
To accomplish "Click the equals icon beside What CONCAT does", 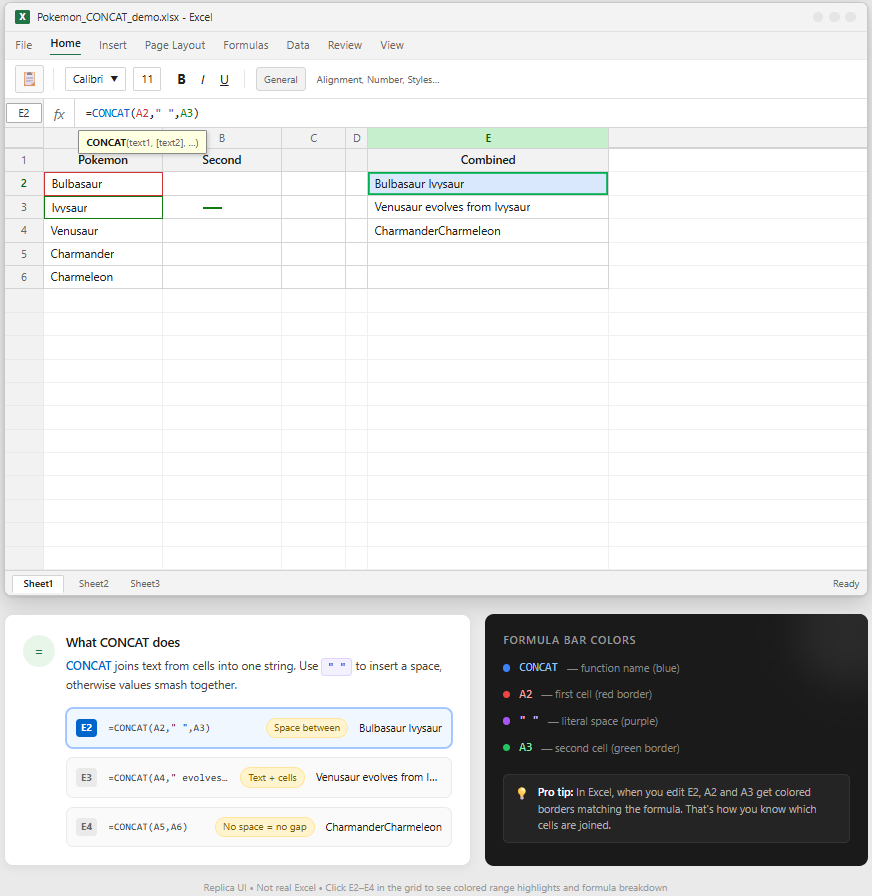I will pos(39,651).
